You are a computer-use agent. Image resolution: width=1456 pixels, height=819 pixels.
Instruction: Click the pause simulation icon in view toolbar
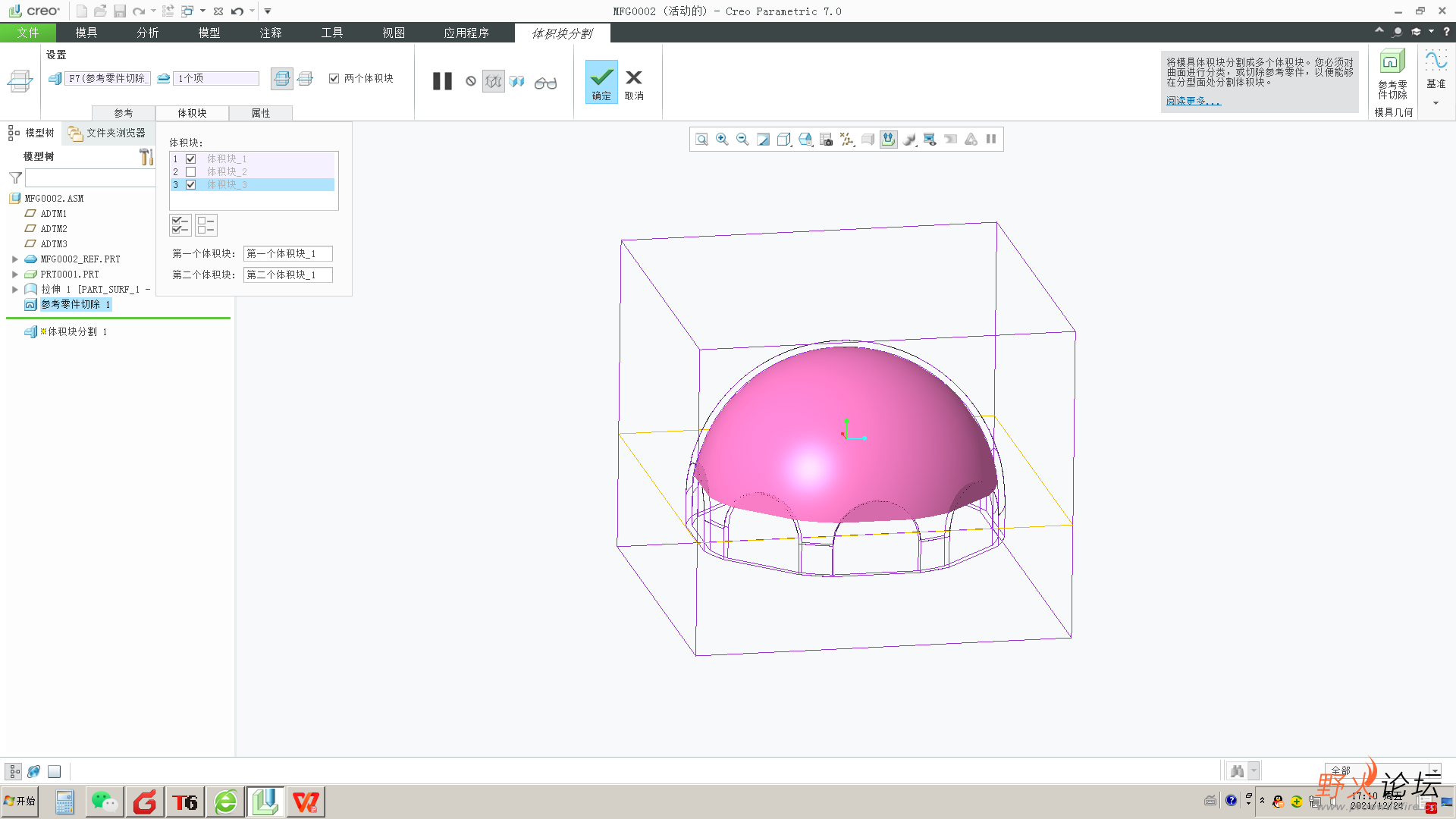[x=991, y=140]
